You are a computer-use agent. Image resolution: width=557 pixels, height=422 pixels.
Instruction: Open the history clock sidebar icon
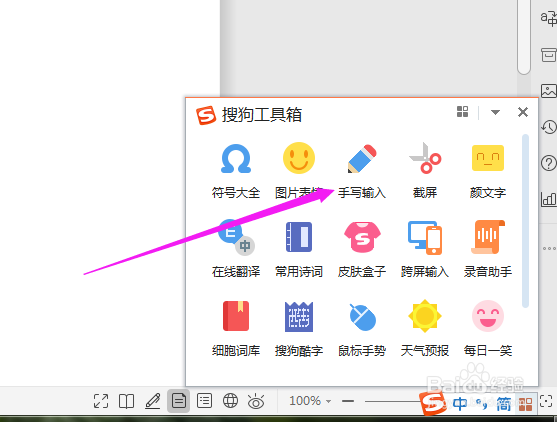pos(548,127)
